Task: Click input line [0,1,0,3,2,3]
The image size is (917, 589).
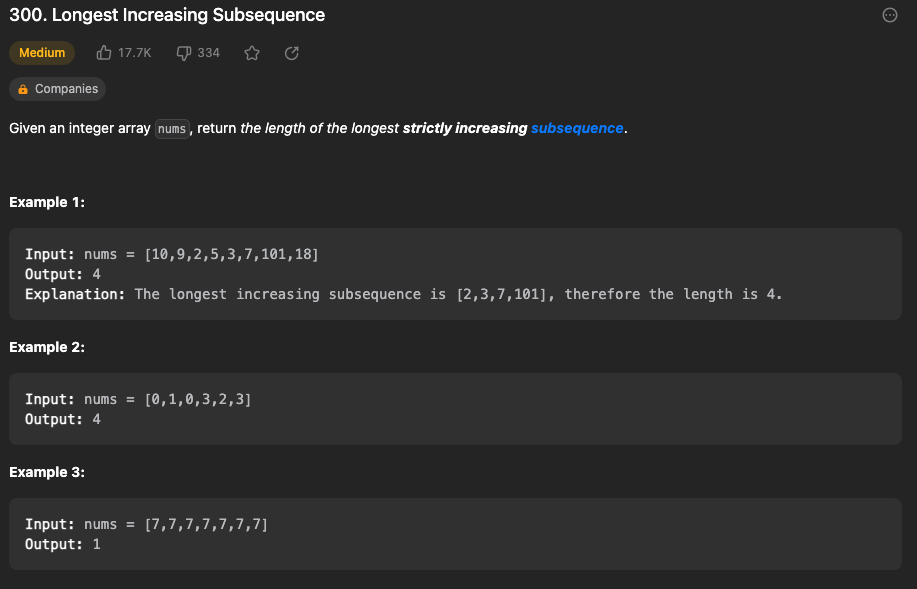Action: tap(139, 399)
